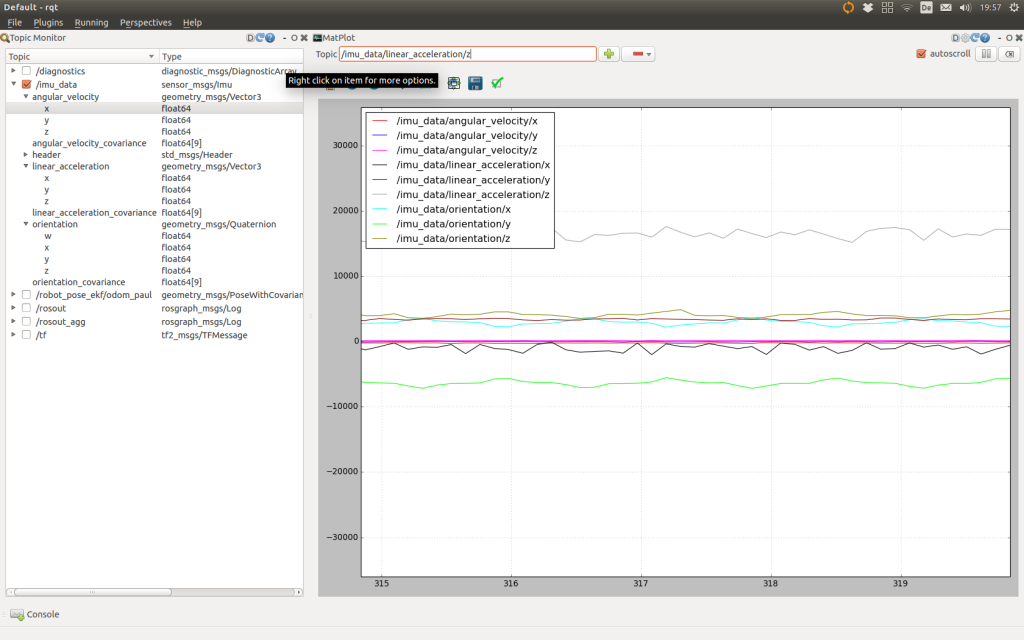Undock Topic Monitor with the O icon
The width and height of the screenshot is (1024, 640).
294,38
